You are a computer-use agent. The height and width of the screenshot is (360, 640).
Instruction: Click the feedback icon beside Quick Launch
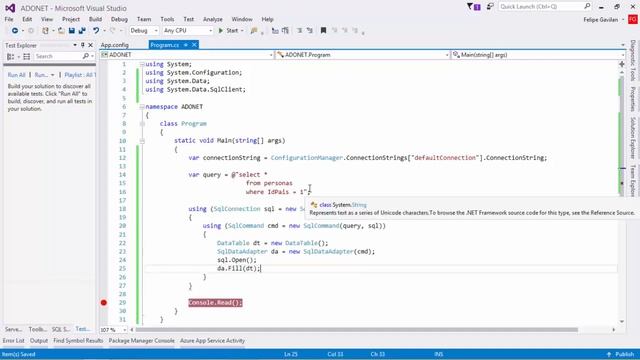pyautogui.click(x=490, y=7)
